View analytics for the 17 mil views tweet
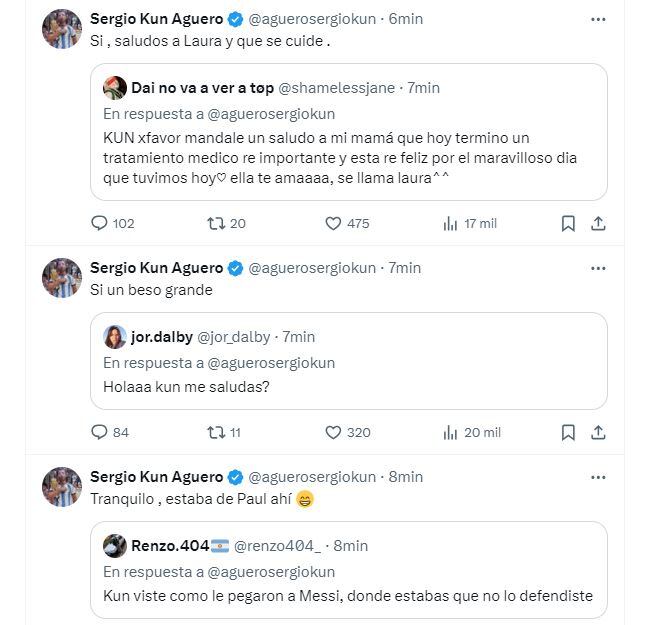The image size is (645, 625). (451, 223)
